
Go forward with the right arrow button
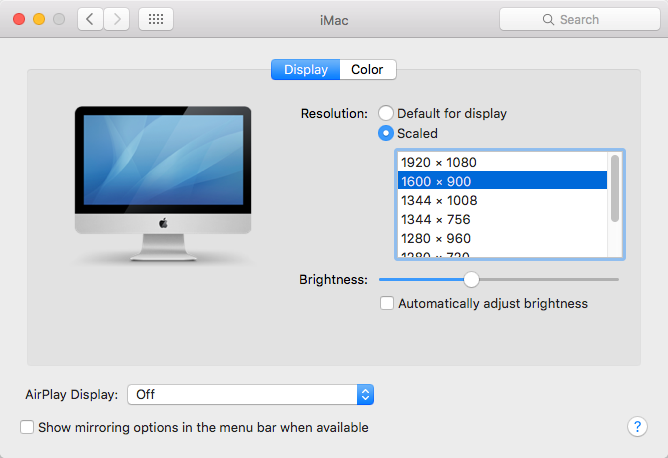click(x=117, y=19)
